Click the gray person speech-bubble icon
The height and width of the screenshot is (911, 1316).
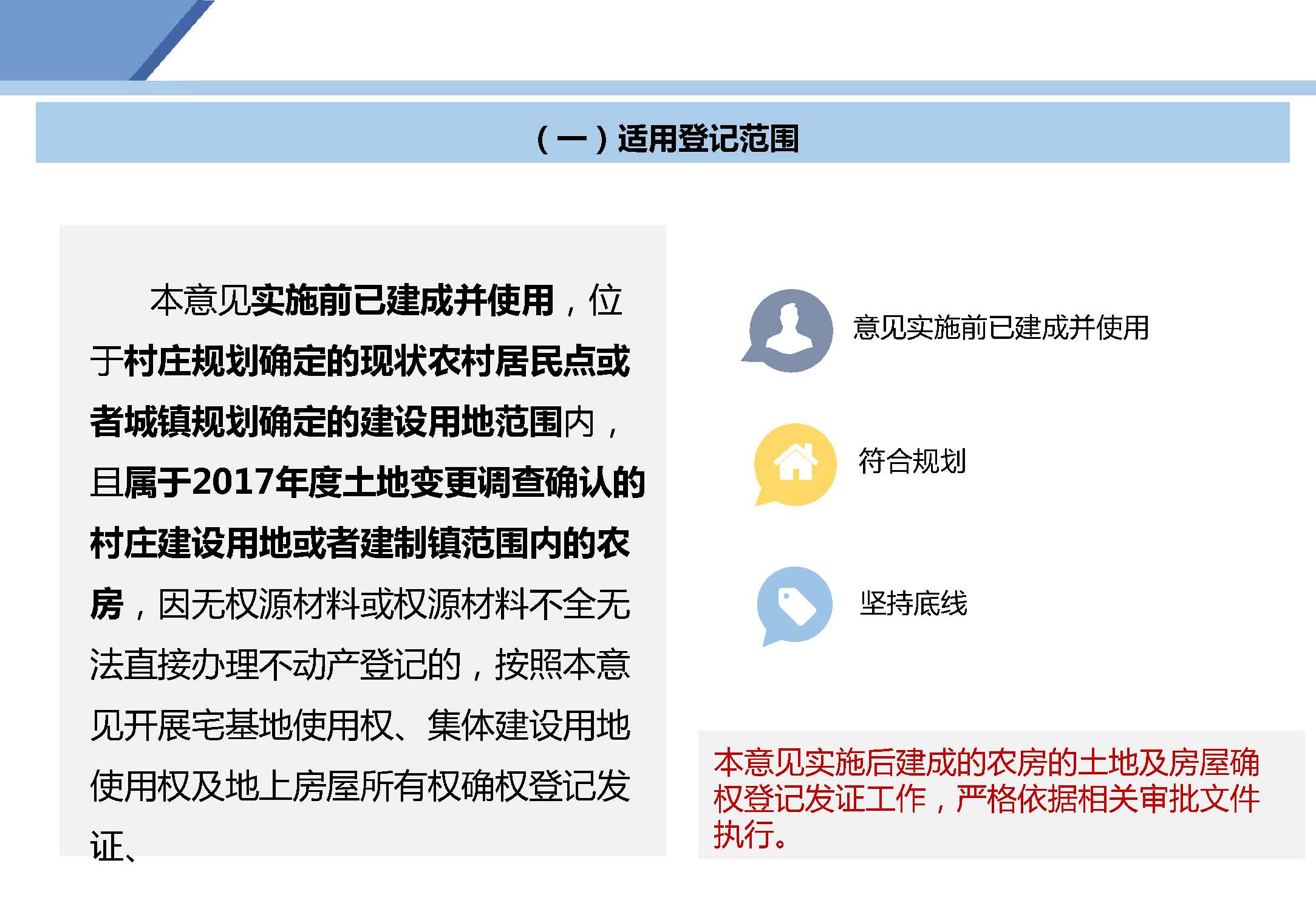click(788, 330)
